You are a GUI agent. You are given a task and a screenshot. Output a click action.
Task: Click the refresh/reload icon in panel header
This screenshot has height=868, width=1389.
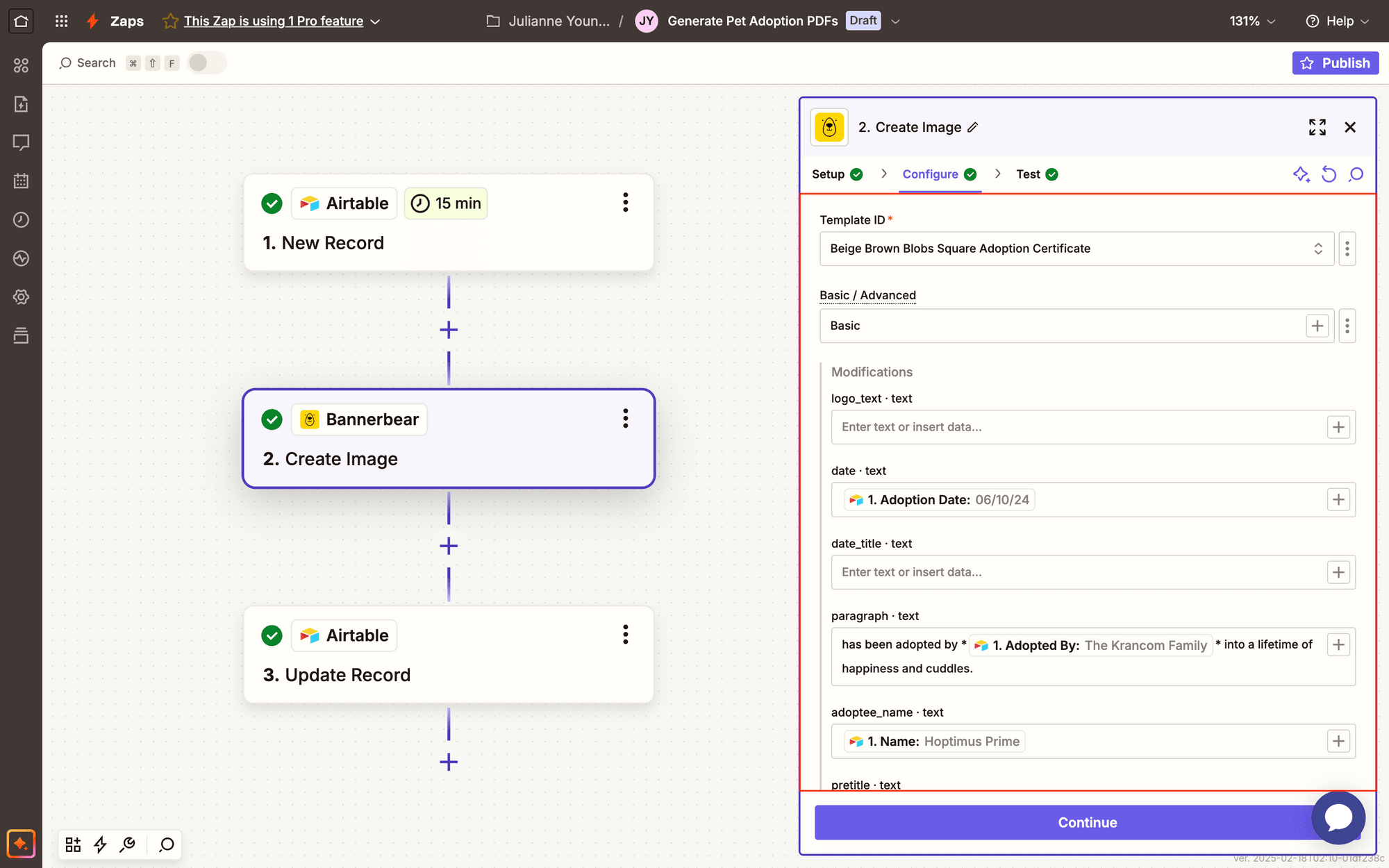tap(1329, 173)
